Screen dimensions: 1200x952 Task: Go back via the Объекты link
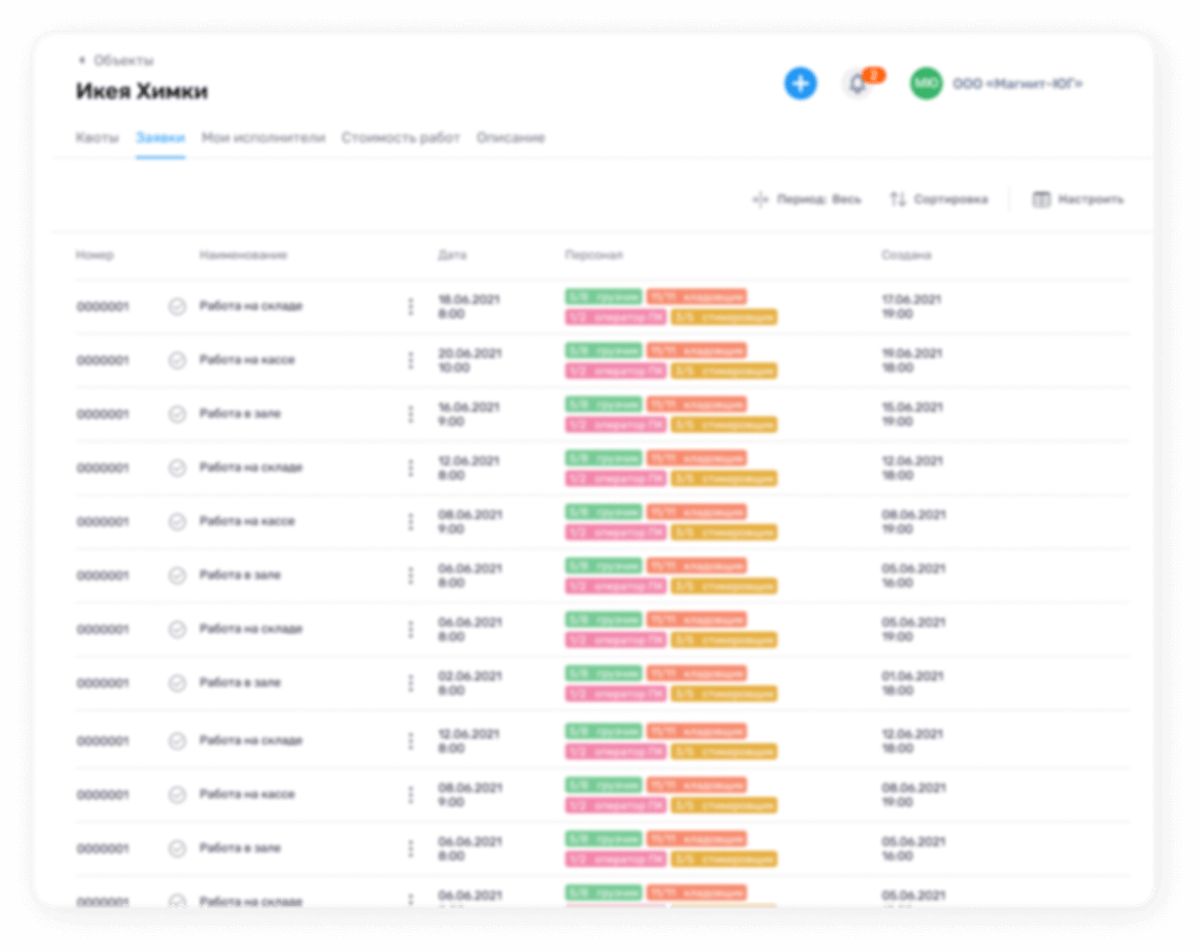[x=115, y=60]
